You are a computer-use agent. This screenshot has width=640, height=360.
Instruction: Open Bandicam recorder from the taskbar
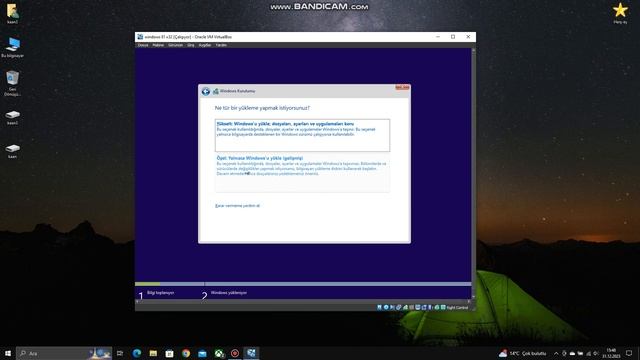pyautogui.click(x=235, y=353)
